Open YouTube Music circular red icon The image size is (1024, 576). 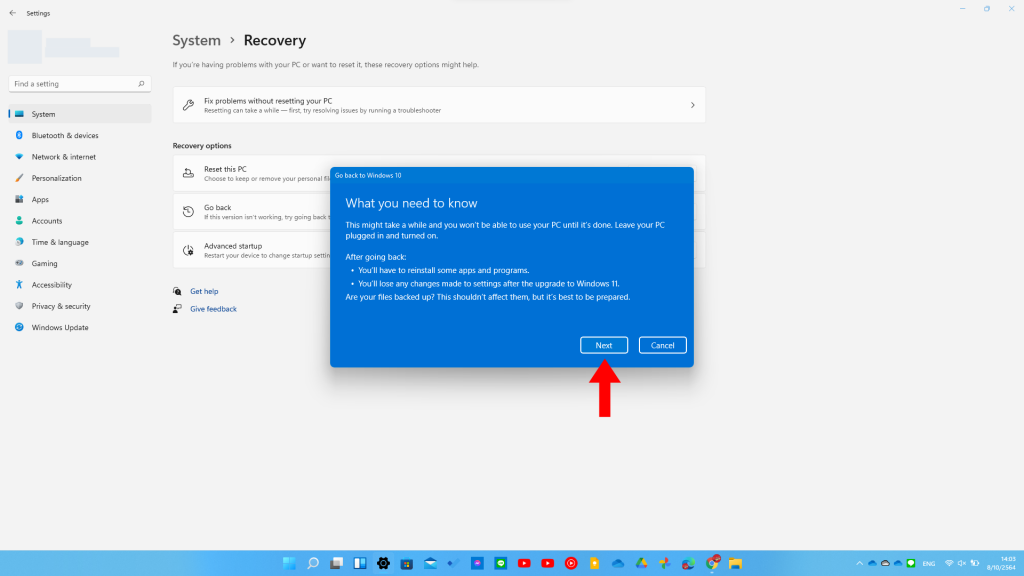pyautogui.click(x=571, y=563)
